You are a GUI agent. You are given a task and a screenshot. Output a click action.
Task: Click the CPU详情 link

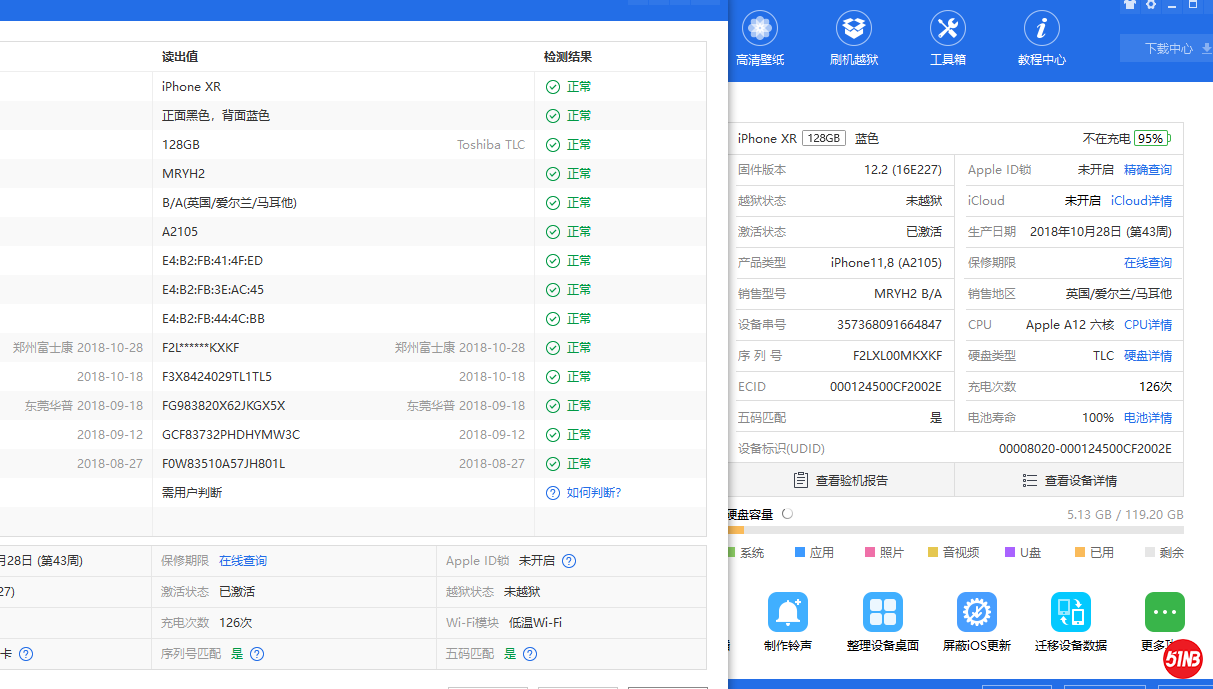click(1147, 325)
